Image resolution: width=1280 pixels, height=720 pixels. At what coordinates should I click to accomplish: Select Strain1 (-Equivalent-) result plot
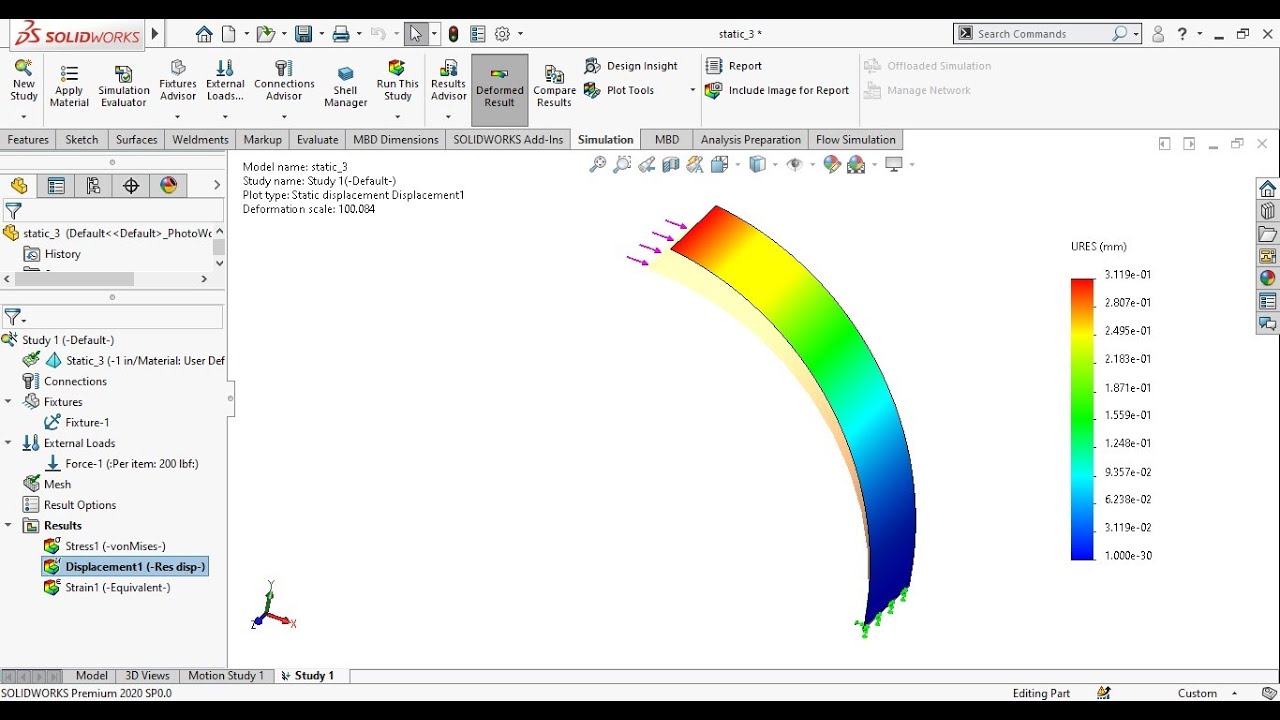click(x=107, y=587)
